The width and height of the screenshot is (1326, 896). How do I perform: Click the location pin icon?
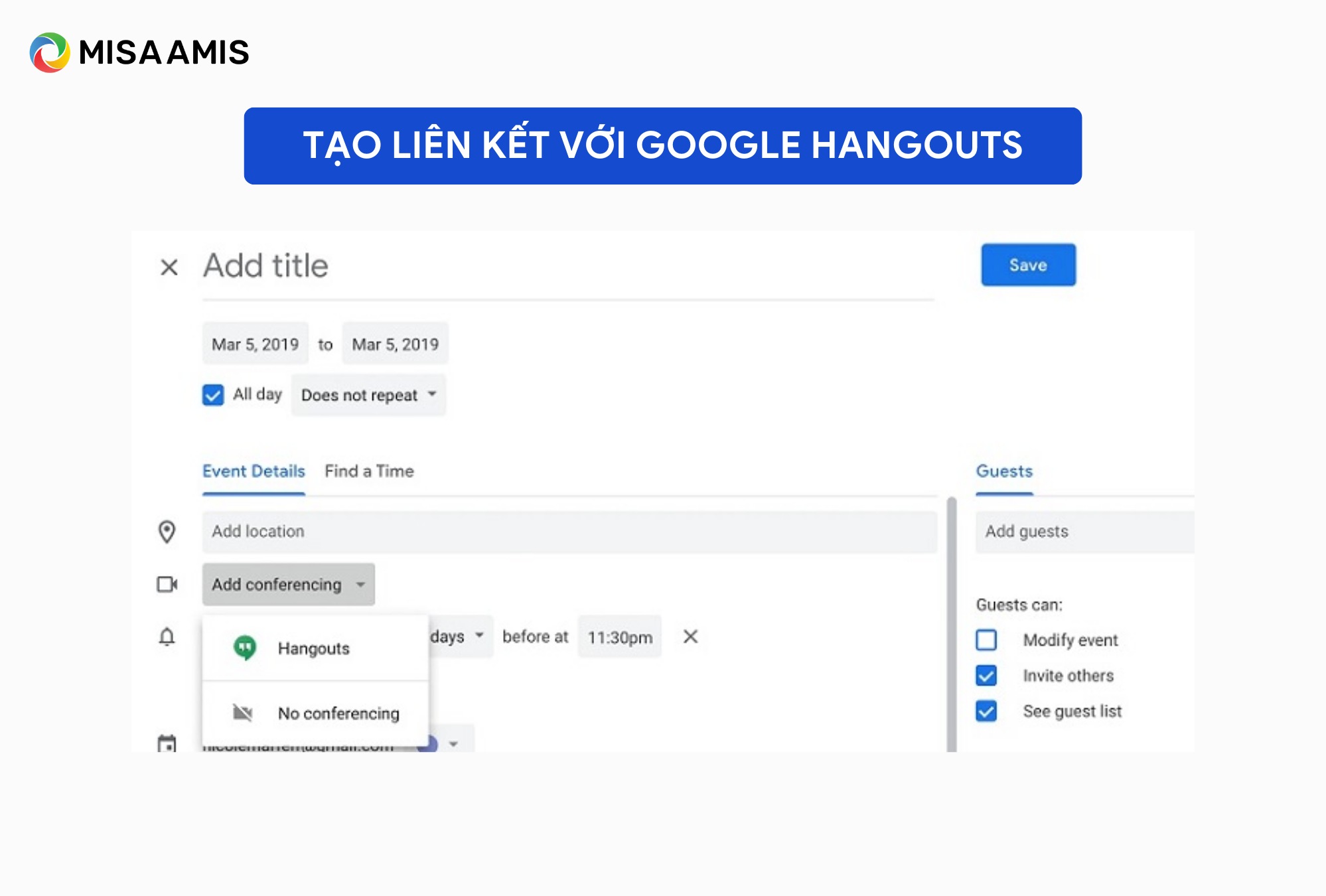pos(167,532)
